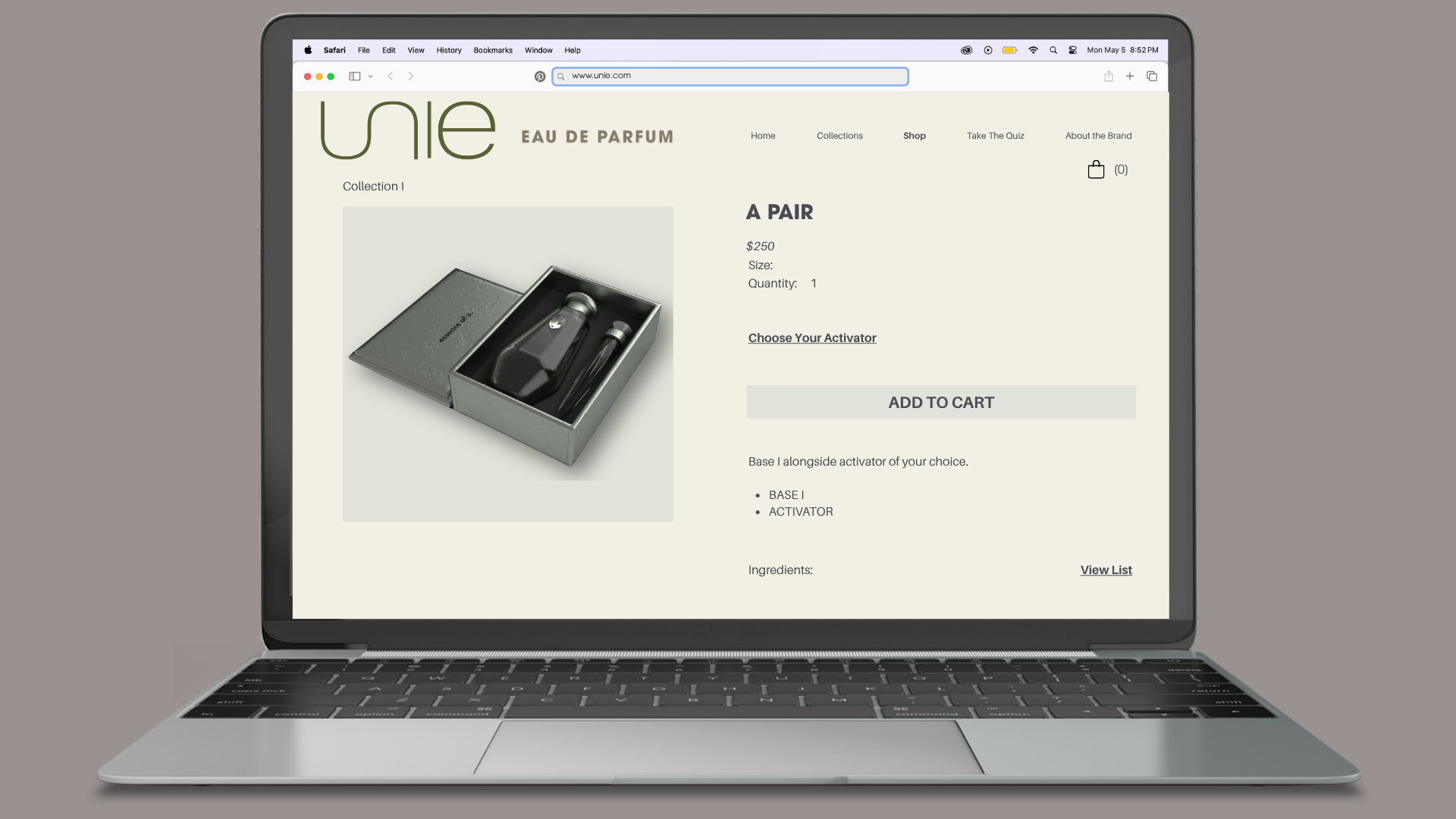Image resolution: width=1456 pixels, height=819 pixels.
Task: Click the www.unie.com address bar
Action: click(730, 76)
